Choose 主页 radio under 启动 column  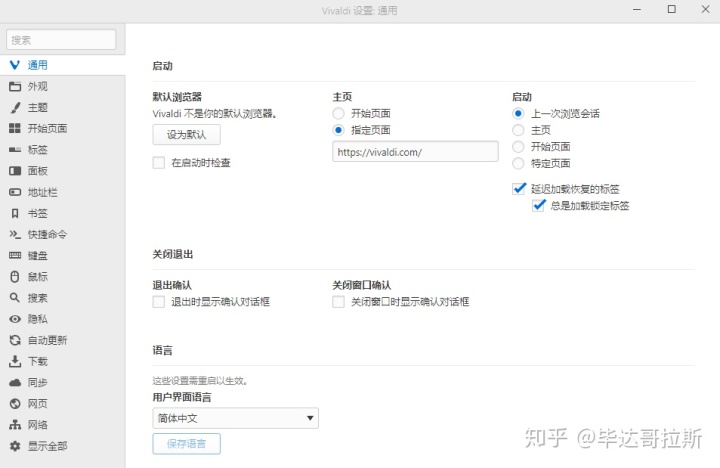pyautogui.click(x=518, y=130)
